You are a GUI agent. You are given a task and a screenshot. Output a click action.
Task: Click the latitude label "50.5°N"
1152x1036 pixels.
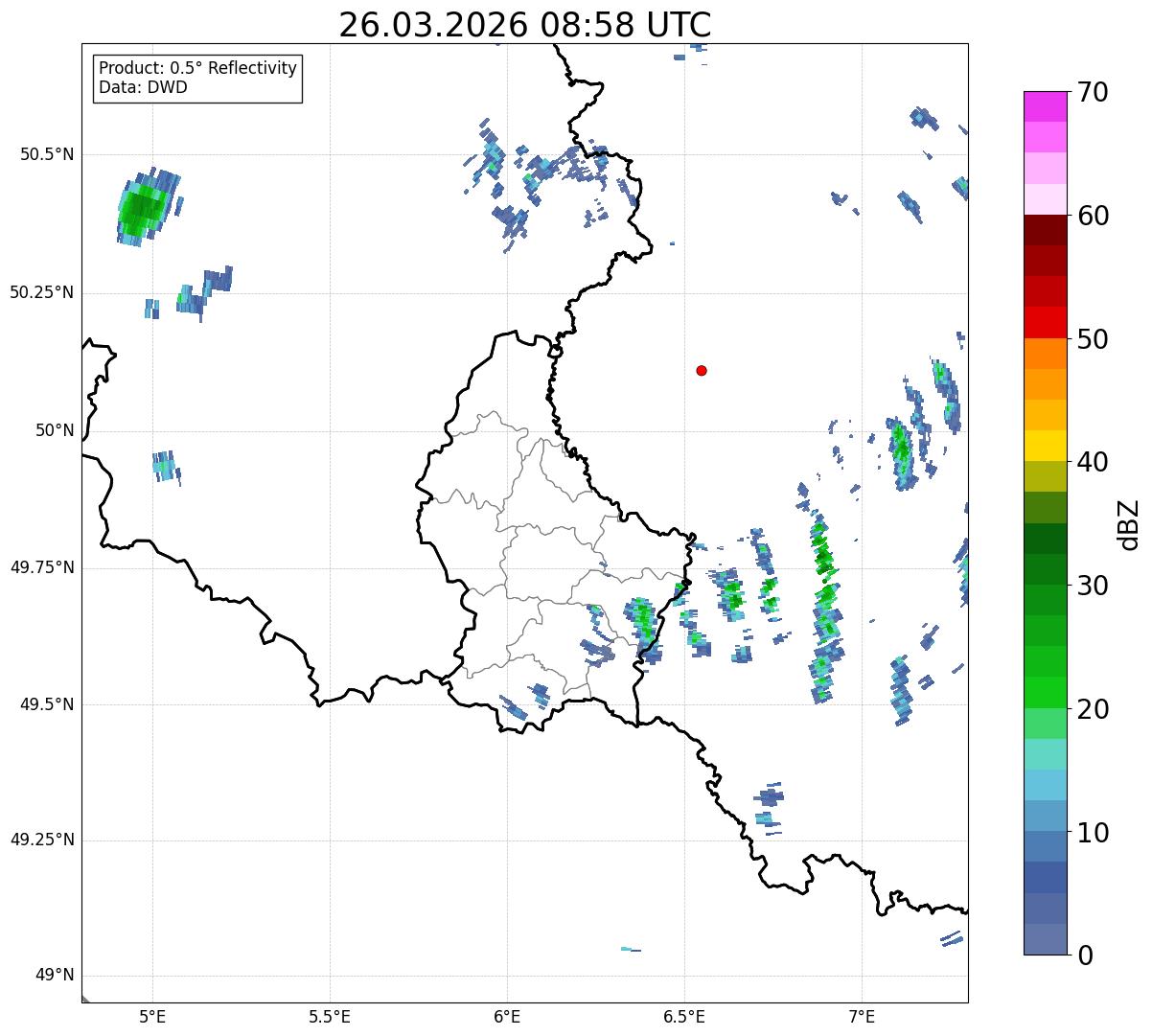click(47, 154)
